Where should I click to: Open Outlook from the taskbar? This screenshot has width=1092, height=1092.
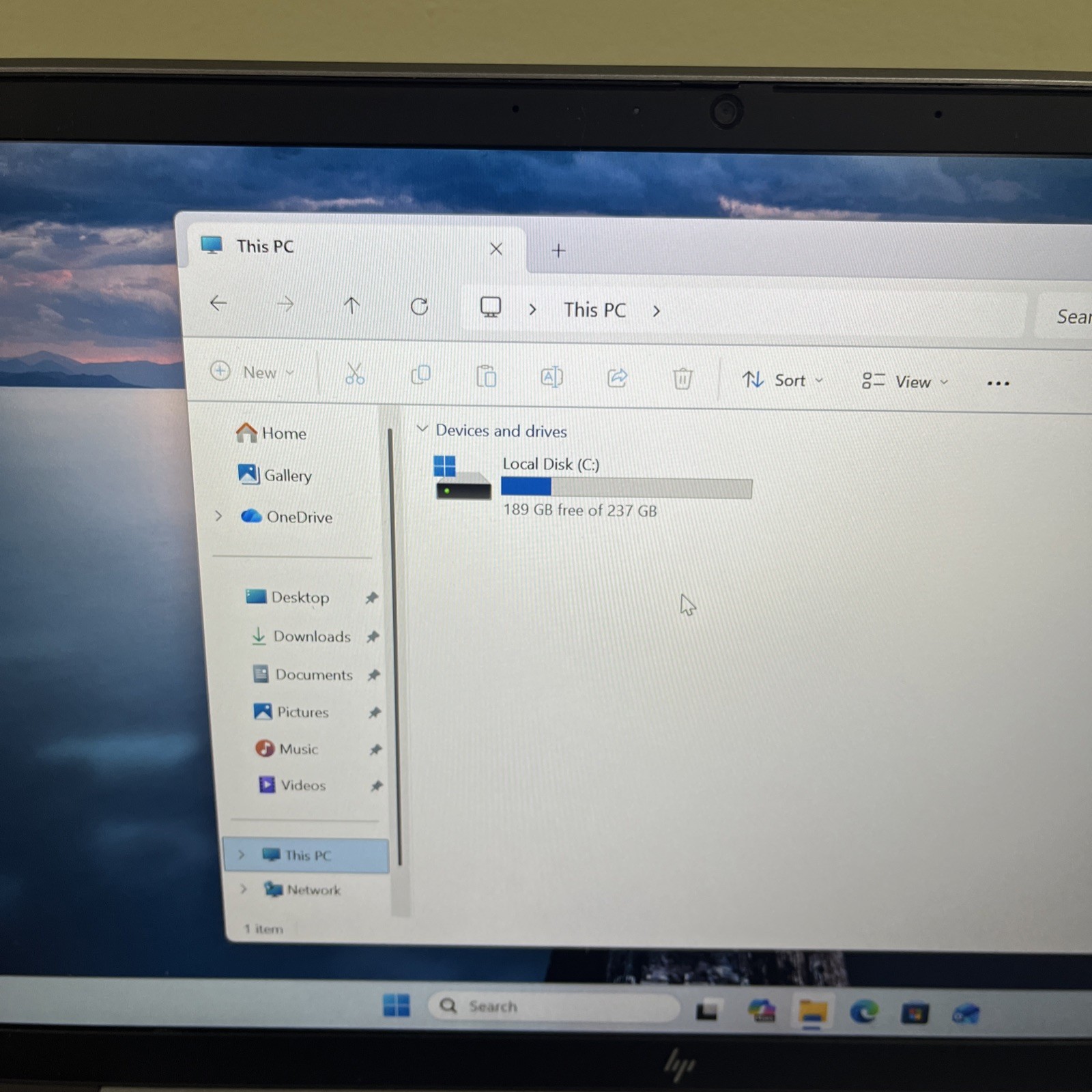[966, 1014]
